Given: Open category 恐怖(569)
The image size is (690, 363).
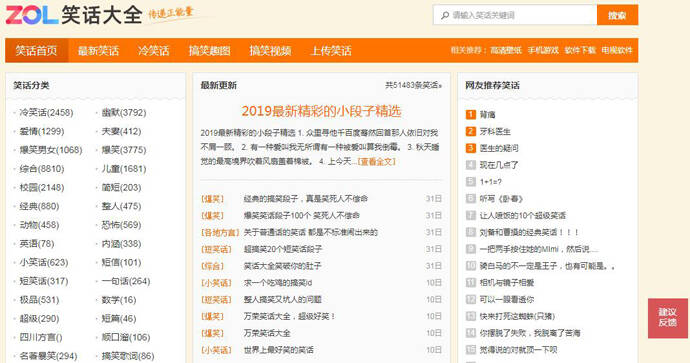Looking at the screenshot, I should coord(121,225).
